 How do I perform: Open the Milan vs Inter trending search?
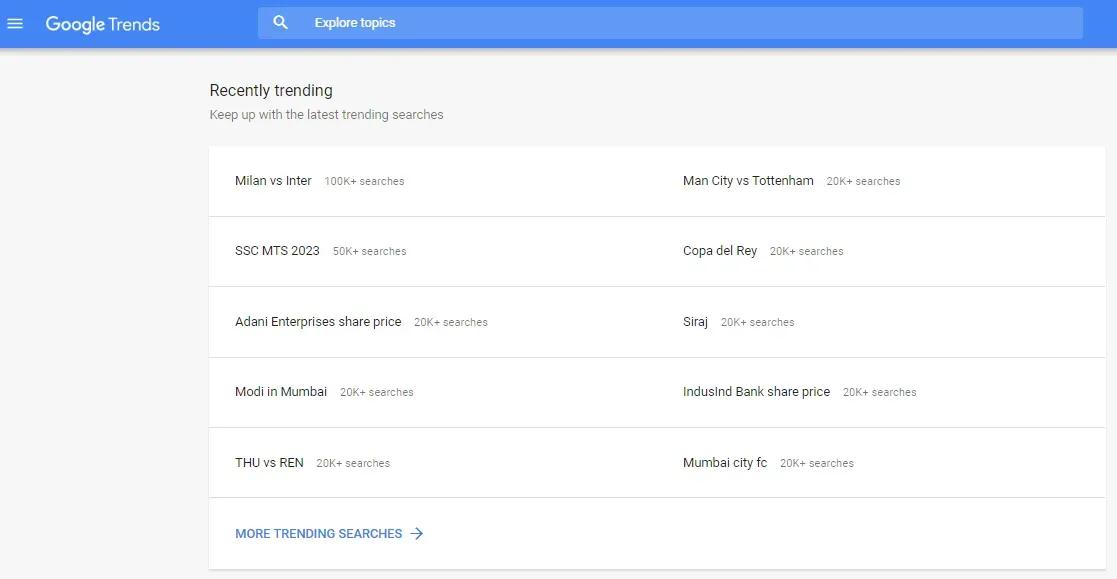(273, 181)
